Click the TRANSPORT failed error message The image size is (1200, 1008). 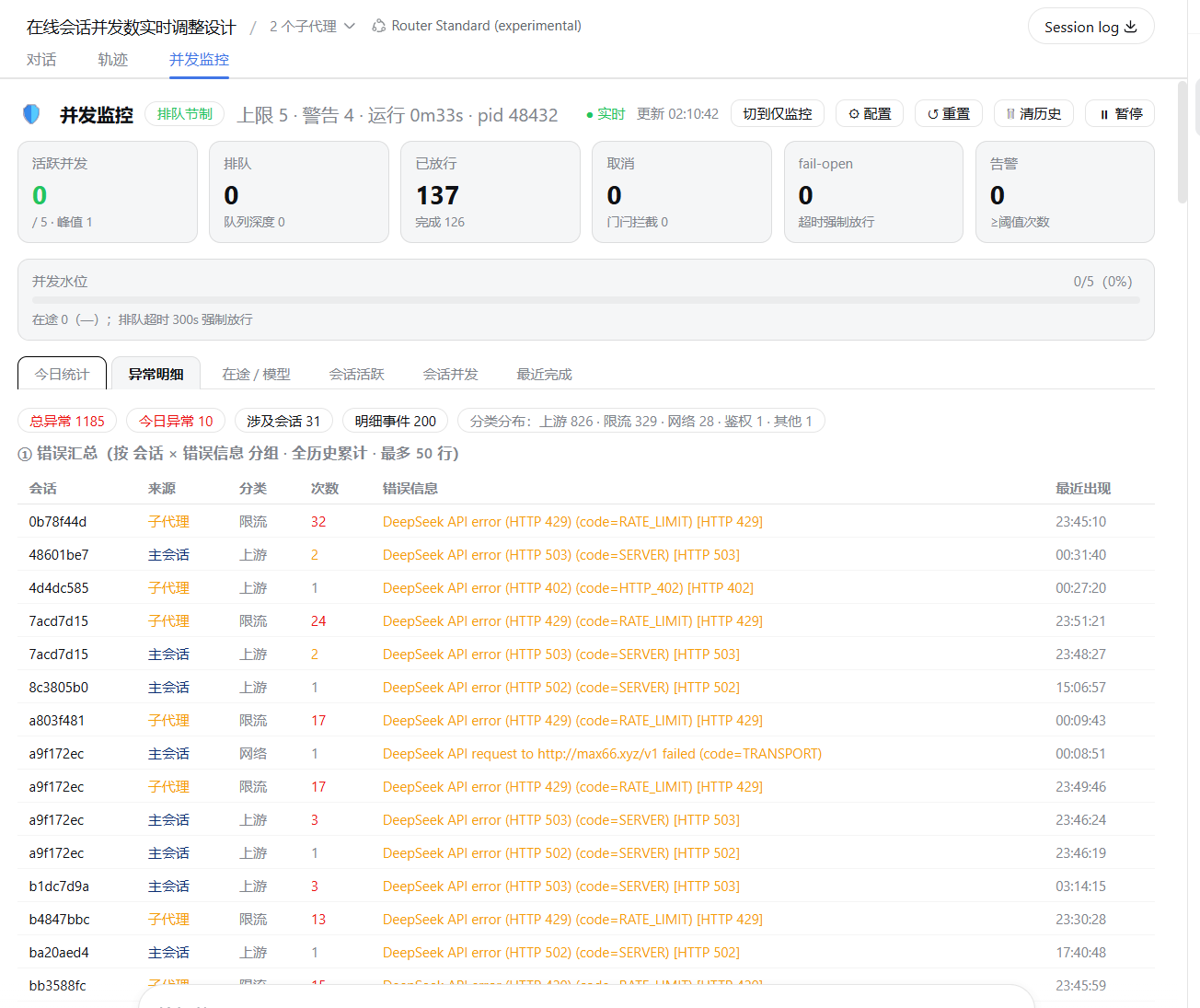(602, 754)
